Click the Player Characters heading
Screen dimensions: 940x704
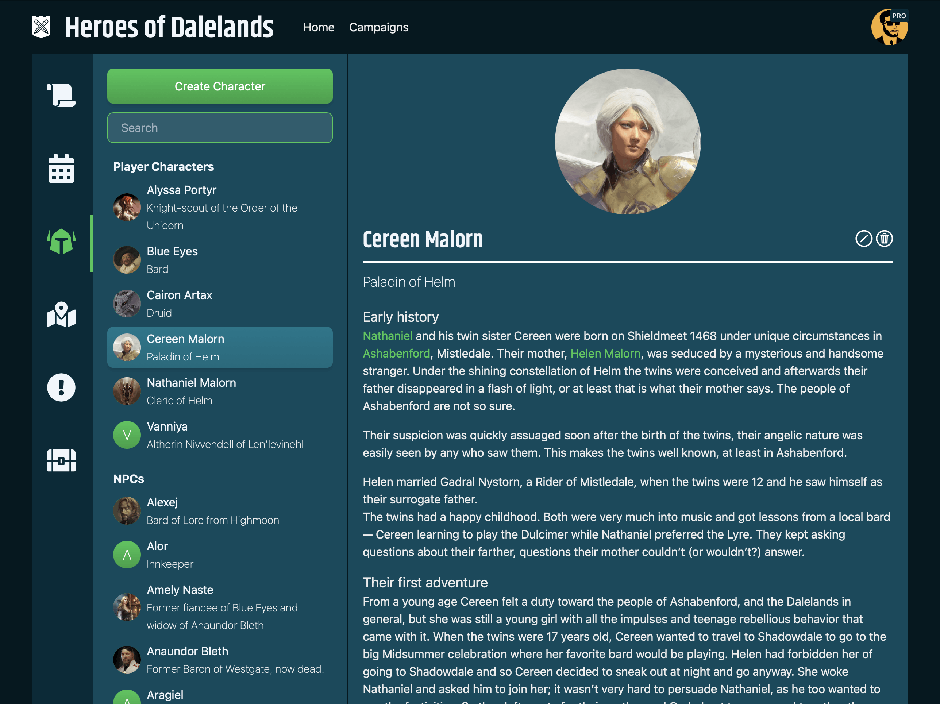[x=163, y=167]
